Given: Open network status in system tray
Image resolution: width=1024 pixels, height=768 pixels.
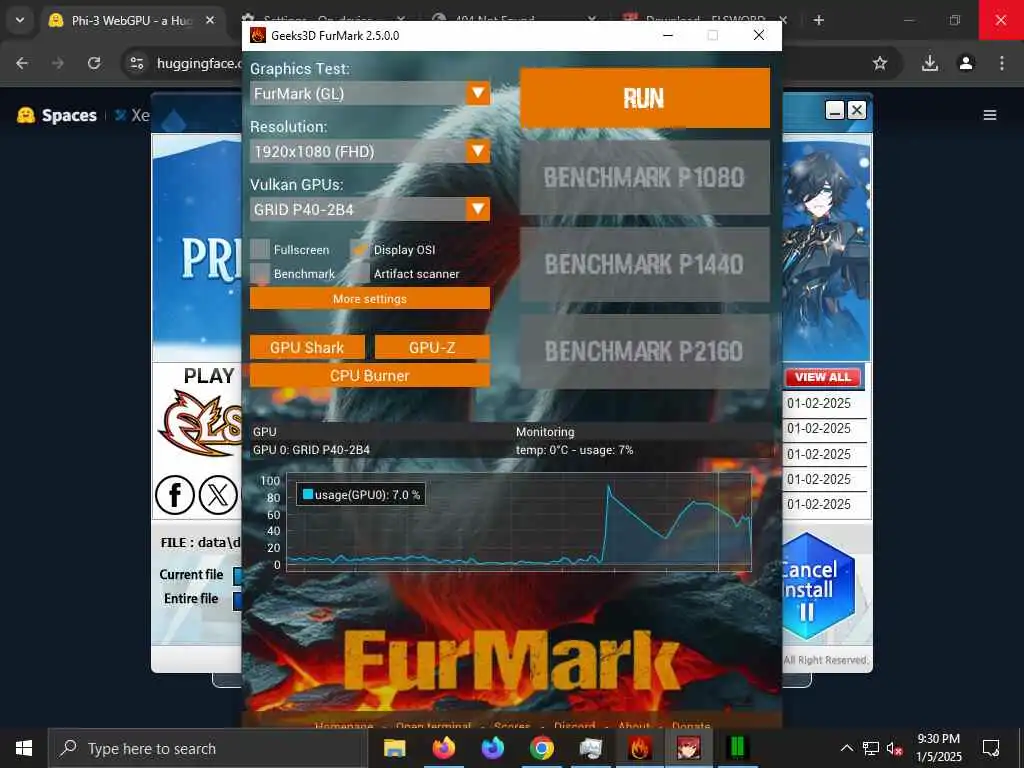Looking at the screenshot, I should tap(871, 748).
